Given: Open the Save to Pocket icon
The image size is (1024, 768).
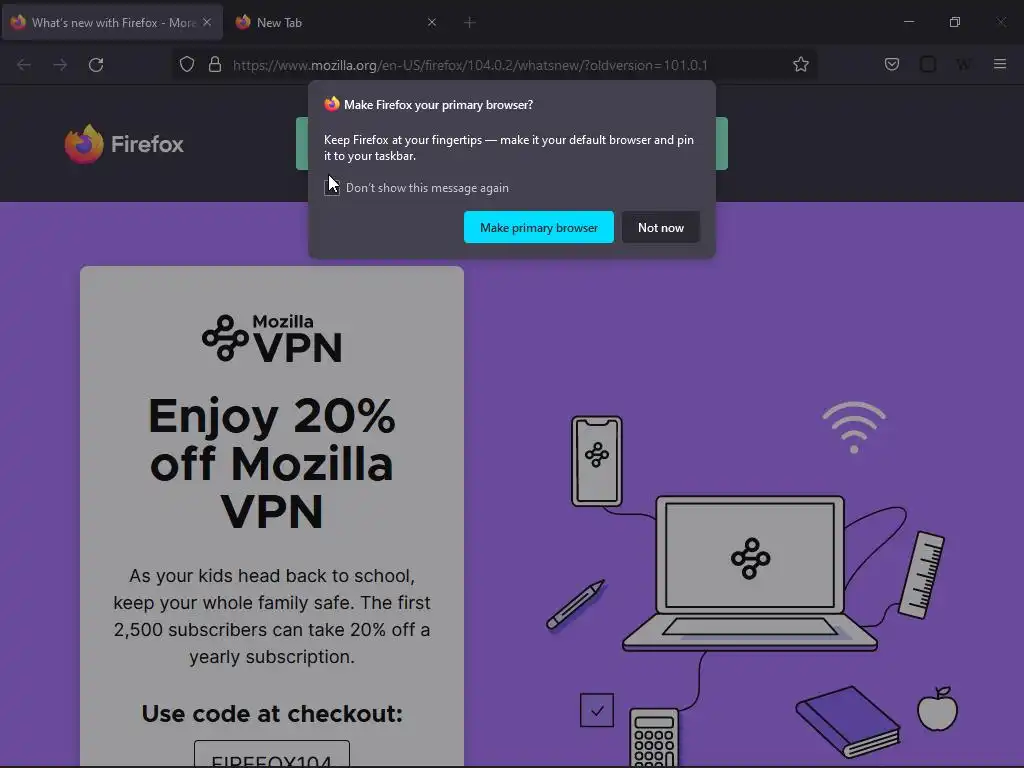Looking at the screenshot, I should pos(891,64).
